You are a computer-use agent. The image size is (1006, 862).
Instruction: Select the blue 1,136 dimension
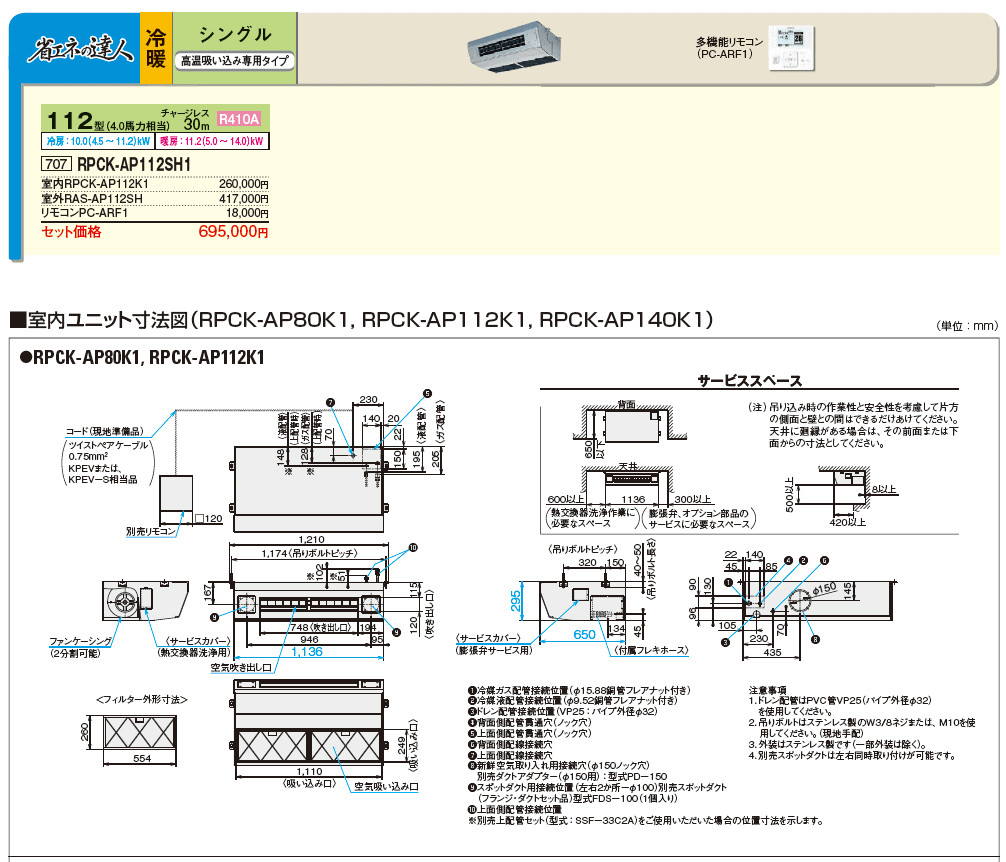pos(307,652)
